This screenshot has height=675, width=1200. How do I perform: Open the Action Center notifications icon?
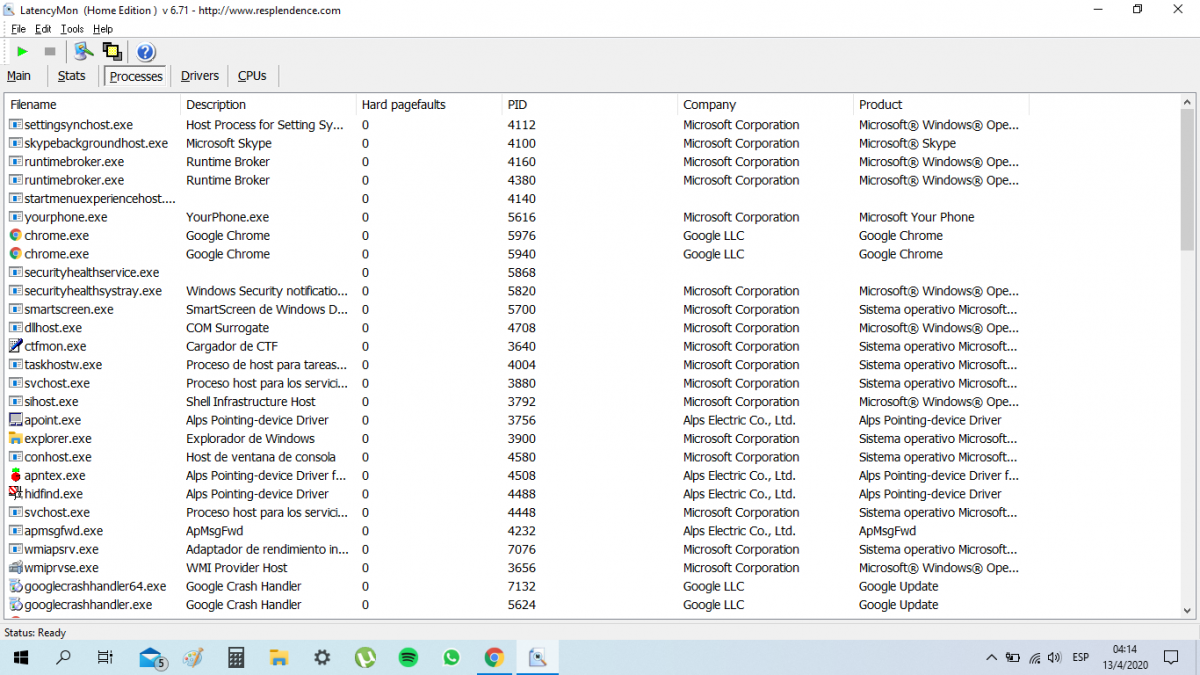1172,657
